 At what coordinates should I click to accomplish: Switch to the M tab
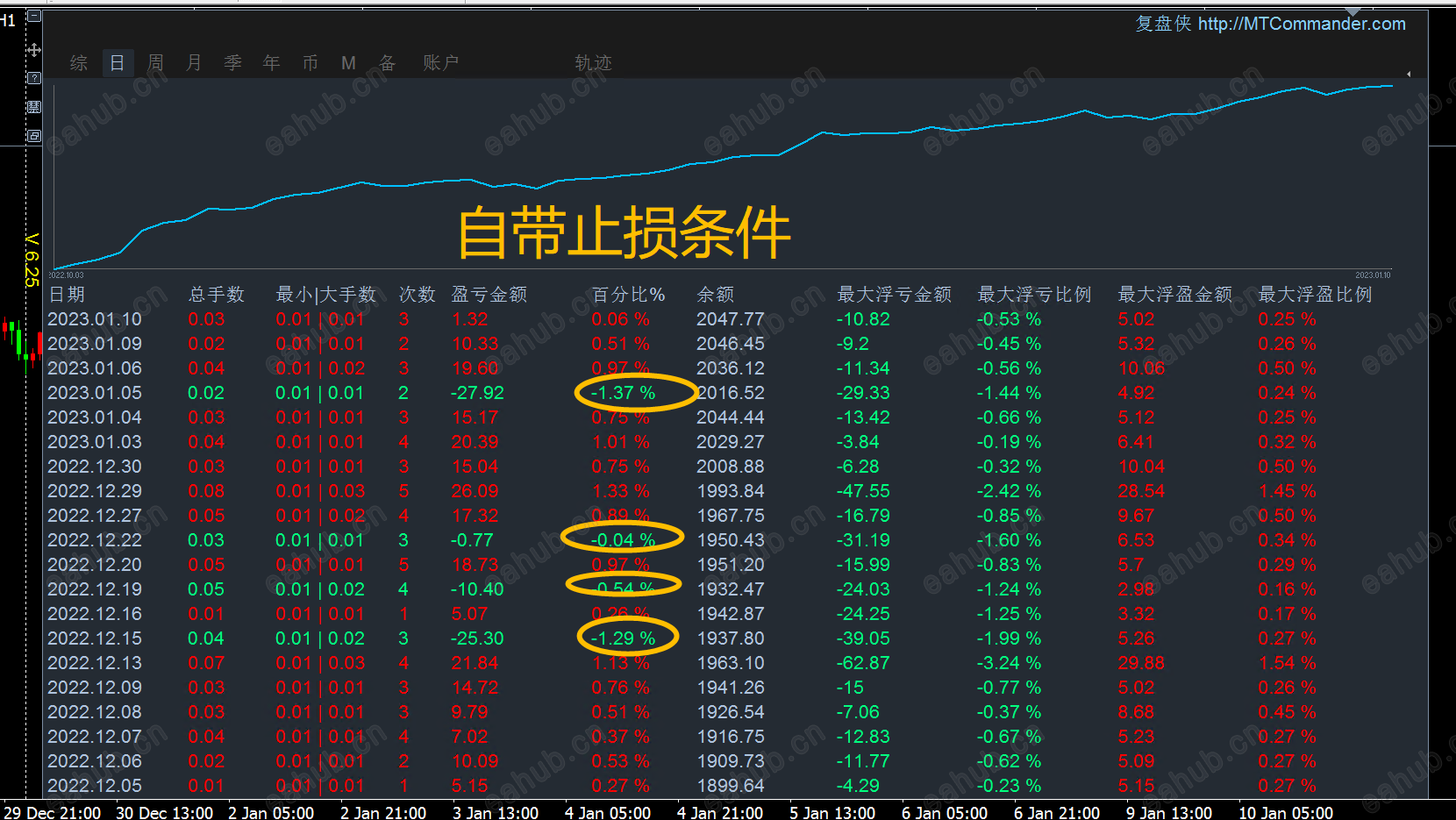[x=348, y=63]
